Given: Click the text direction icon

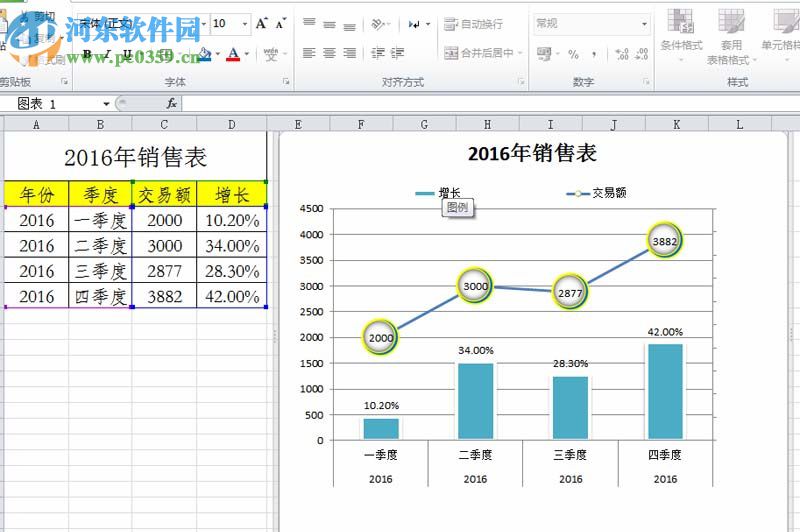Looking at the screenshot, I should click(x=415, y=23).
